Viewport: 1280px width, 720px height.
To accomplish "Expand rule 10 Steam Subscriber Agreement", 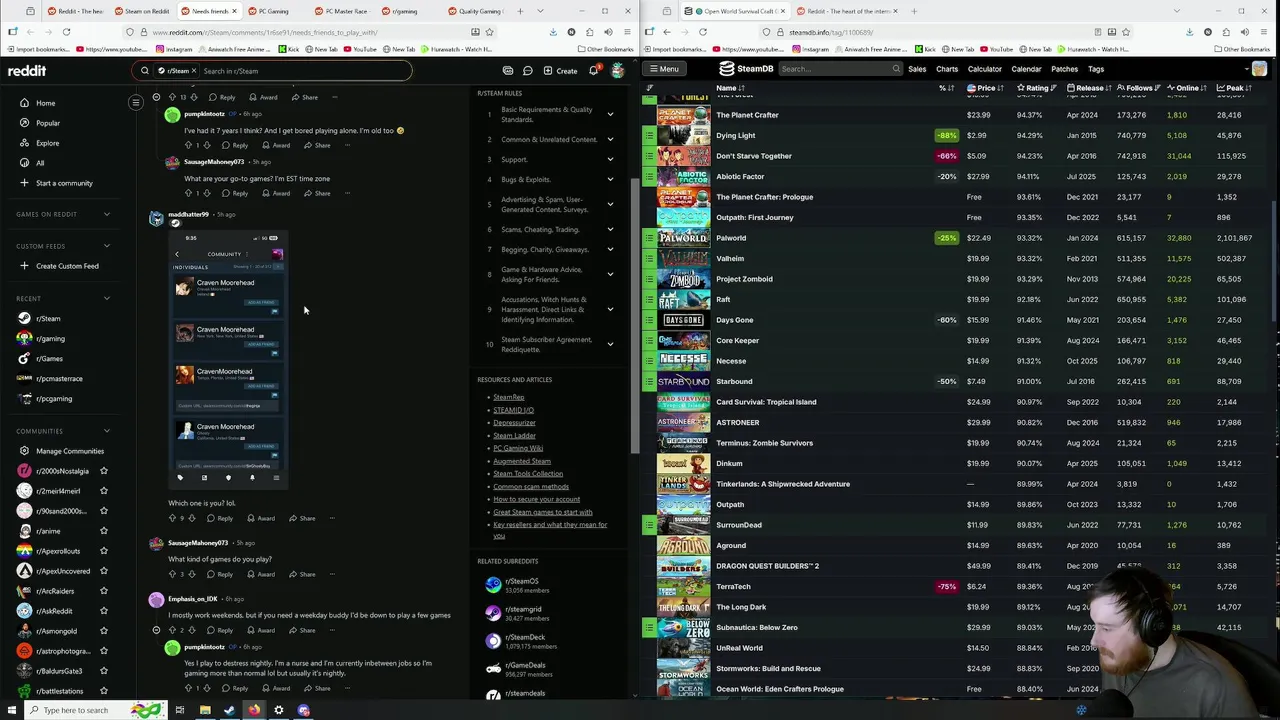I will (x=610, y=344).
